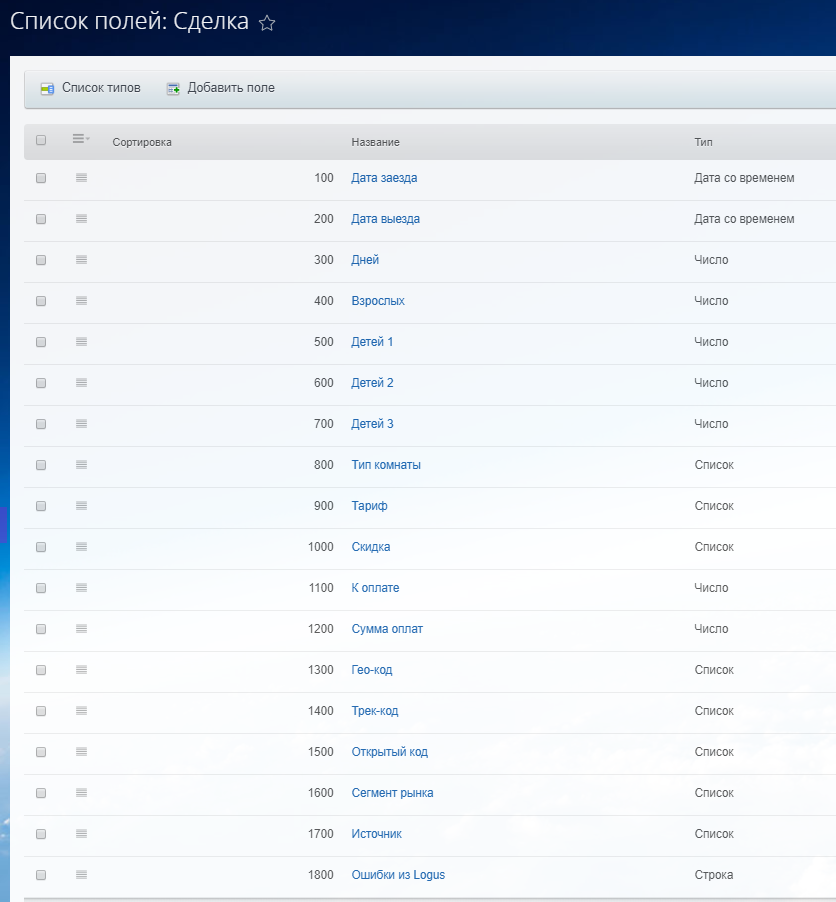This screenshot has height=902, width=836.
Task: Open hamburger menu for Скидка row
Action: coord(81,547)
